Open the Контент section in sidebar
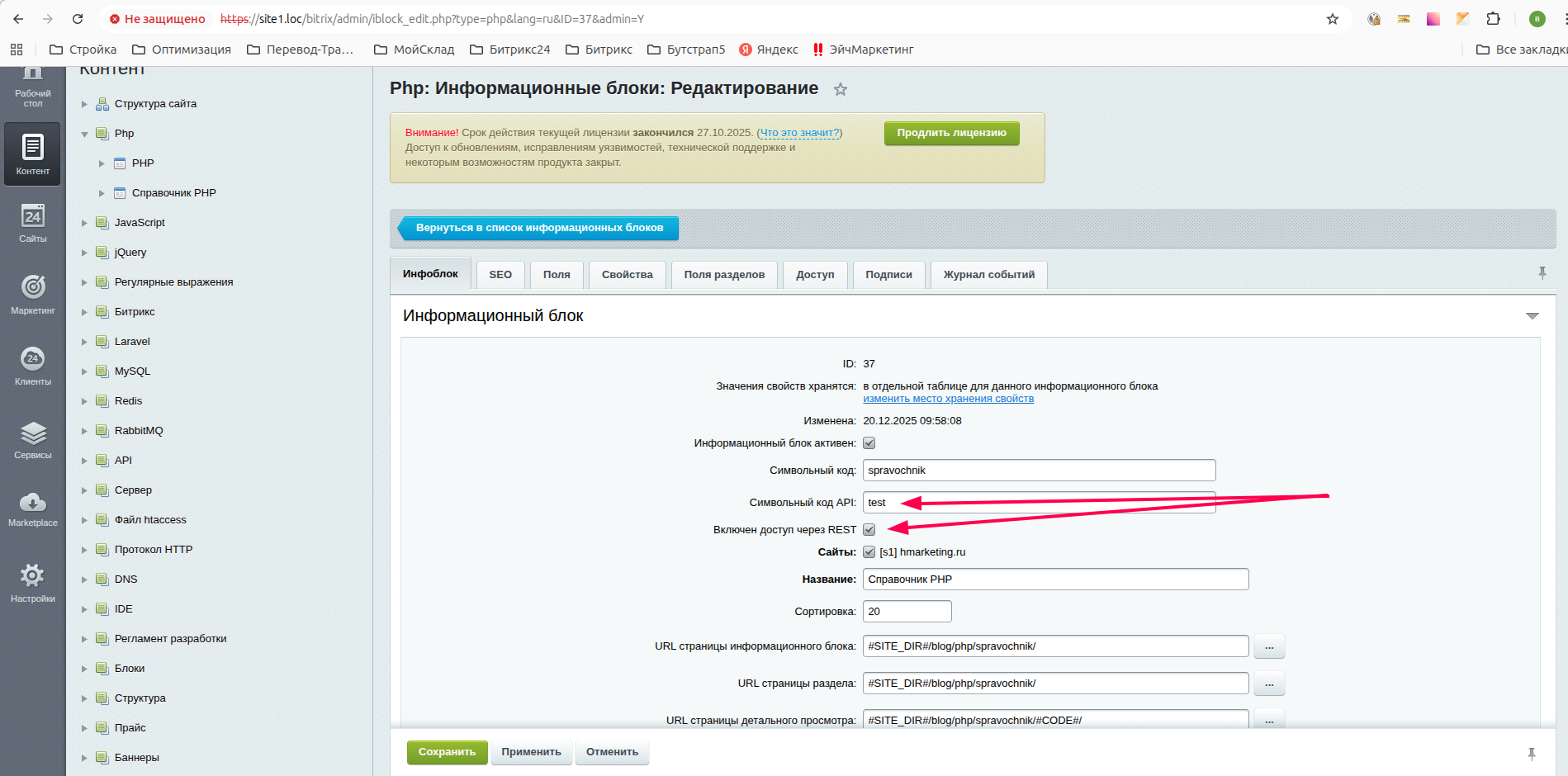Viewport: 1568px width, 776px height. [32, 154]
